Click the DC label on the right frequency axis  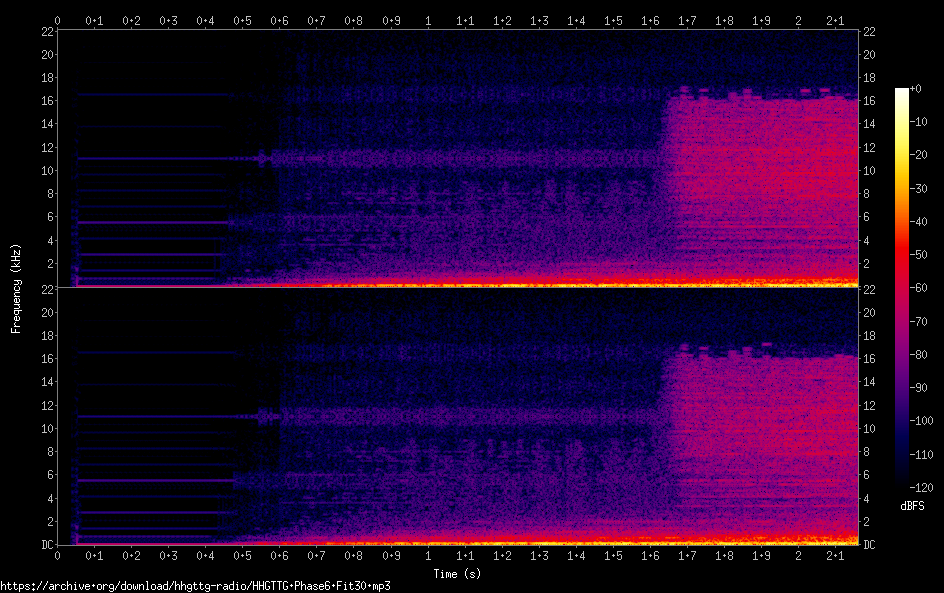click(x=869, y=545)
